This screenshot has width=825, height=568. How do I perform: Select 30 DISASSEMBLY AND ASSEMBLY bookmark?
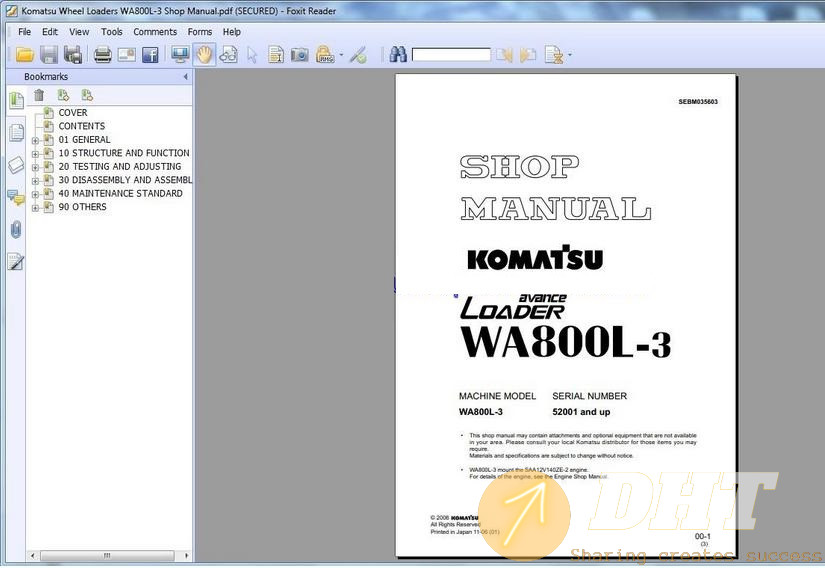point(125,180)
